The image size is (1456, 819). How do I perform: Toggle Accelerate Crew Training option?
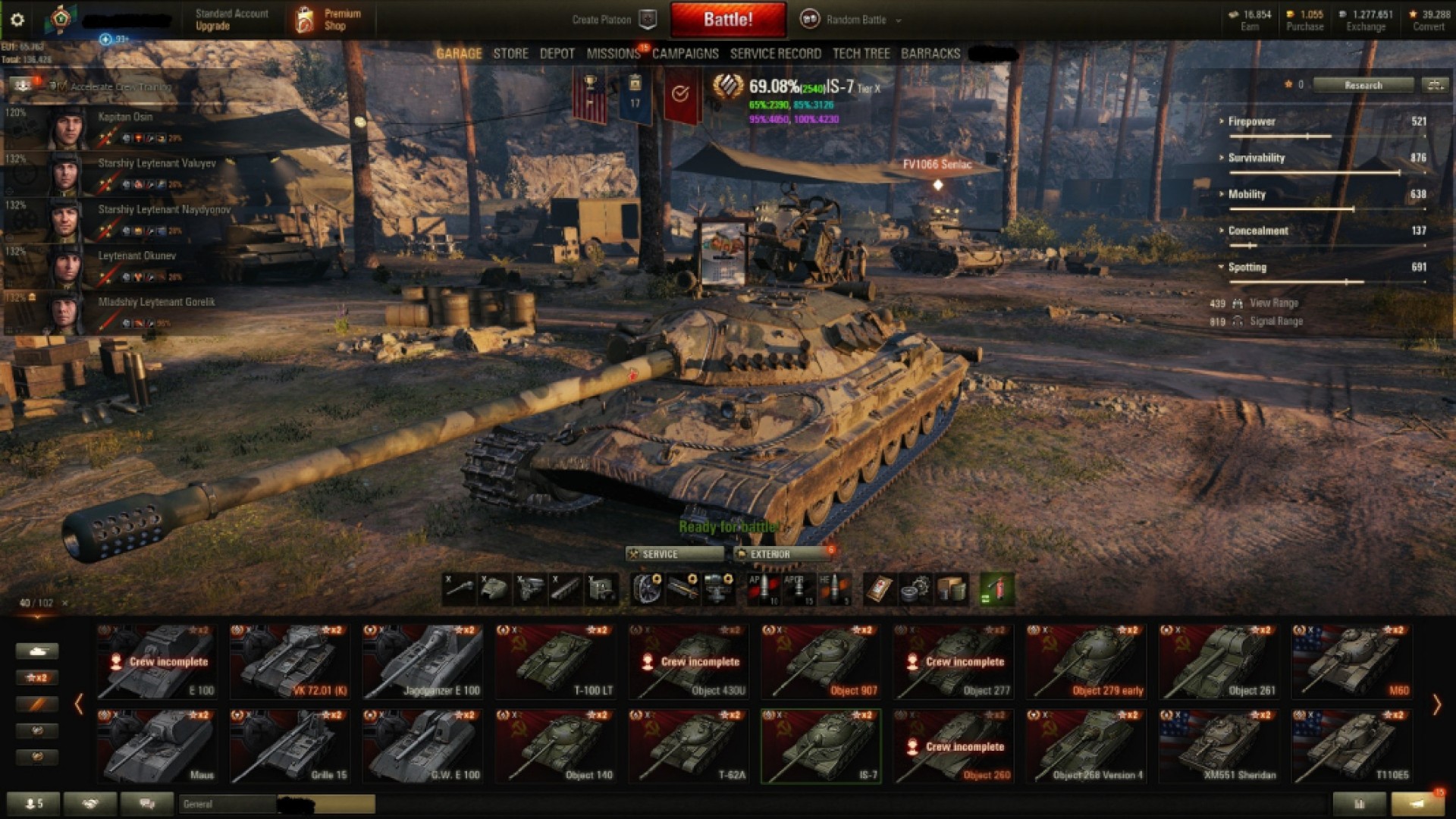pos(111,86)
